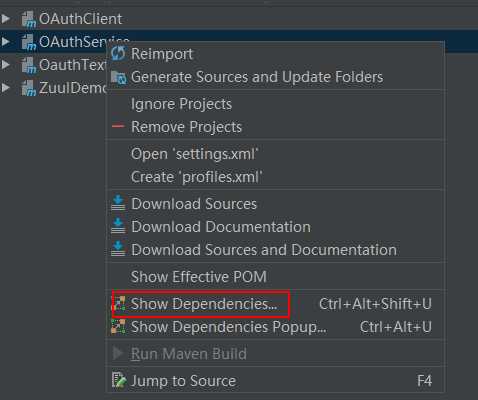This screenshot has width=478, height=400.
Task: Expand the ZuulDemo project node
Action: (5, 87)
